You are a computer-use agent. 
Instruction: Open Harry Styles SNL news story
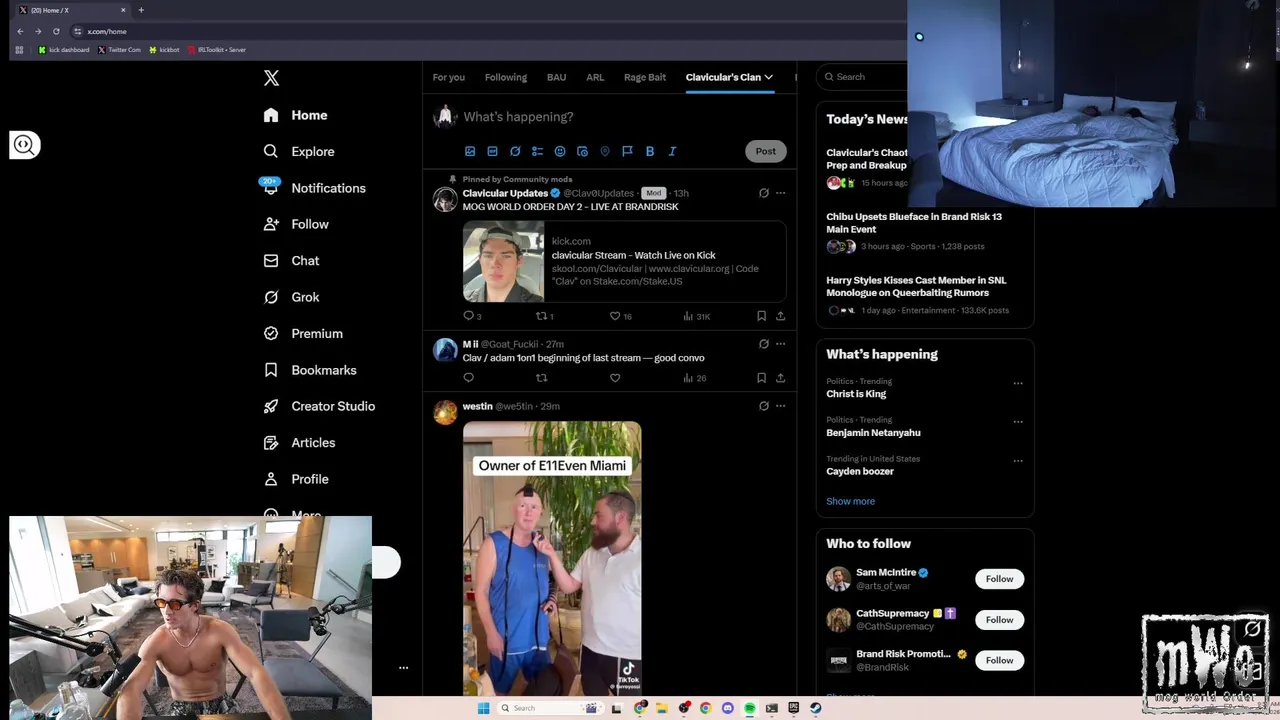click(x=916, y=286)
